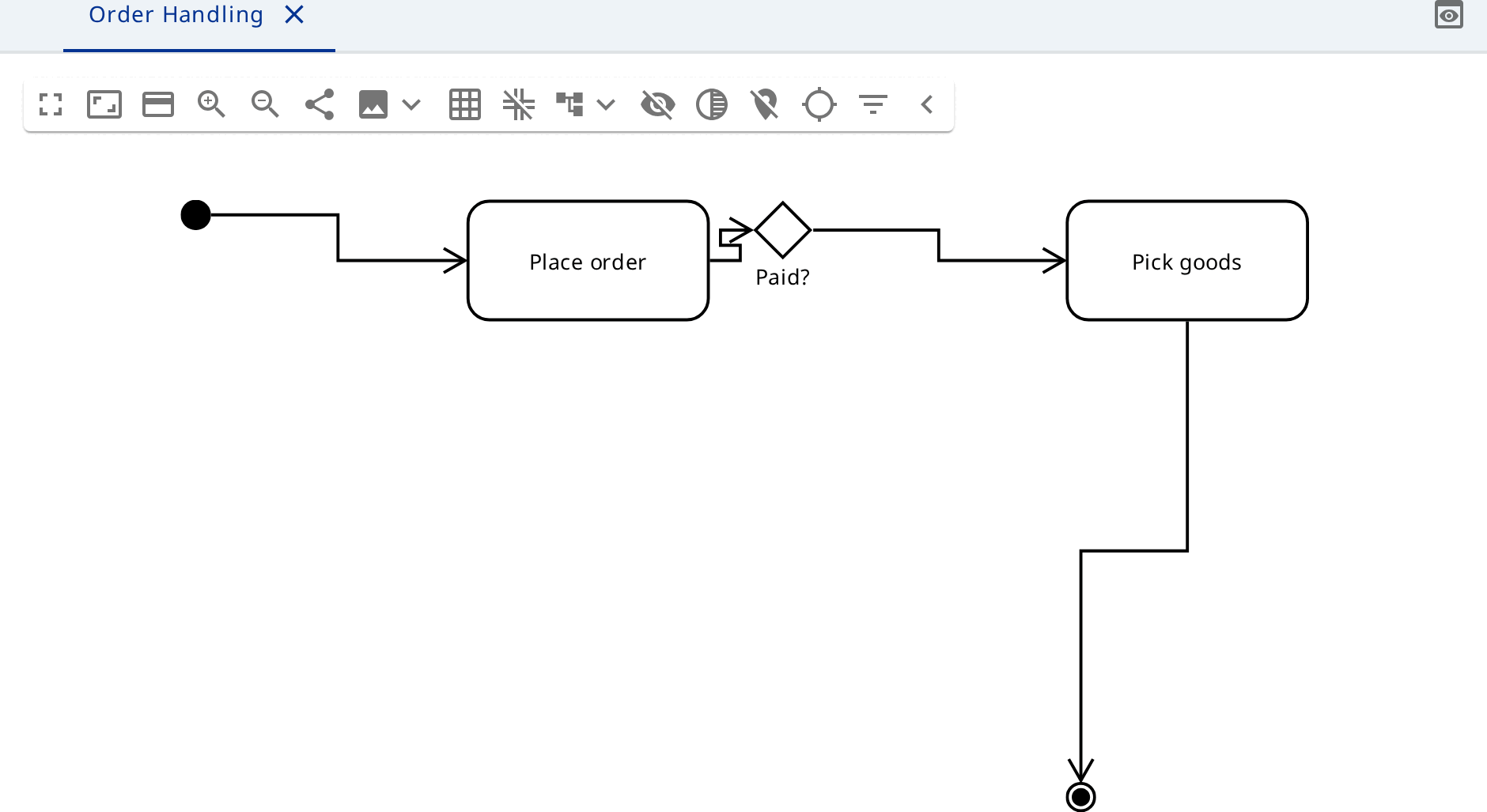This screenshot has width=1487, height=812.
Task: Toggle full screen mode icon
Action: click(x=51, y=104)
